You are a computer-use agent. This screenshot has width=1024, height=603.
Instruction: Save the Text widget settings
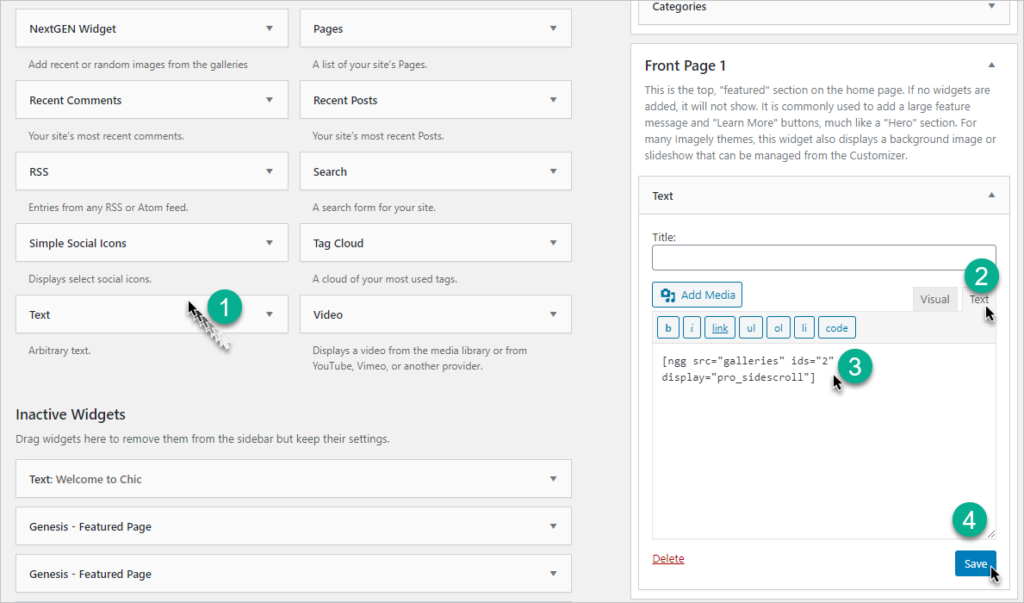[975, 562]
